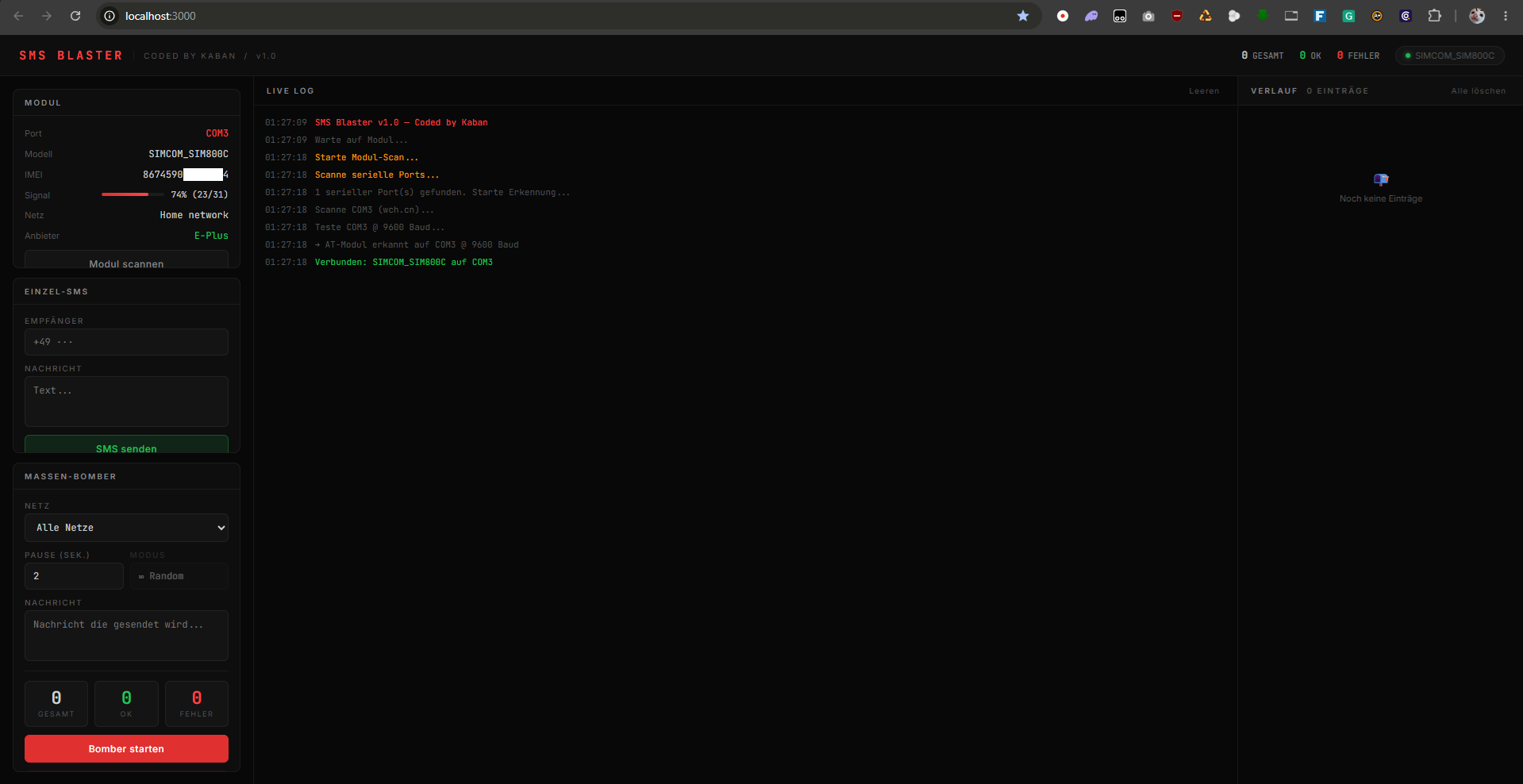Image resolution: width=1523 pixels, height=784 pixels.
Task: Click the mailbox icon in Verlauf panel
Action: [1381, 179]
